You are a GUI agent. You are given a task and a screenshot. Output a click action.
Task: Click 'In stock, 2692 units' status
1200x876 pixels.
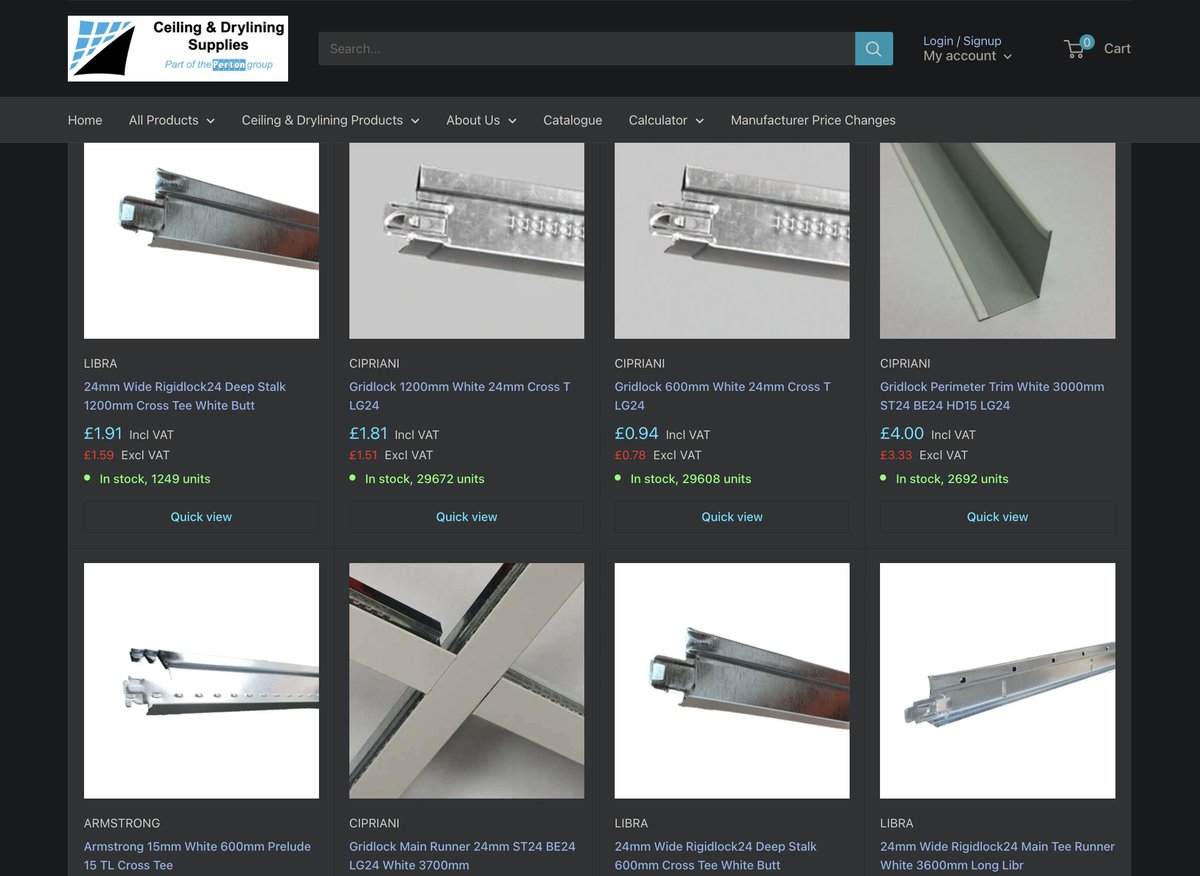click(952, 479)
